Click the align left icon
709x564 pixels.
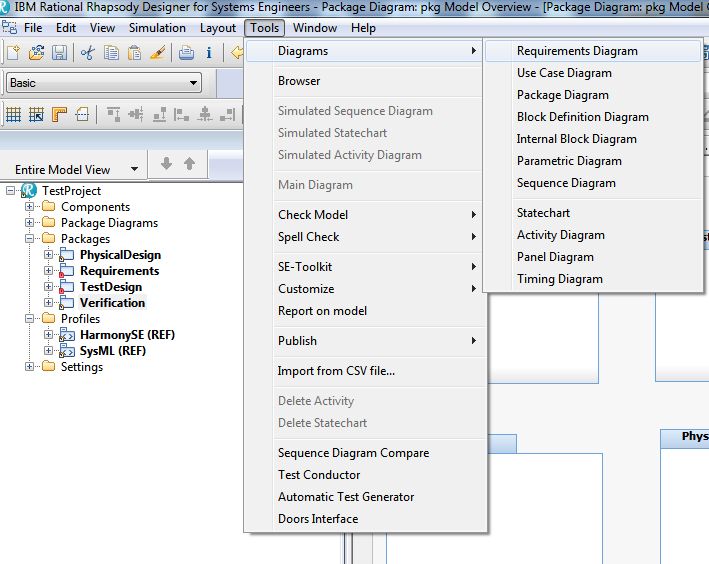point(181,114)
